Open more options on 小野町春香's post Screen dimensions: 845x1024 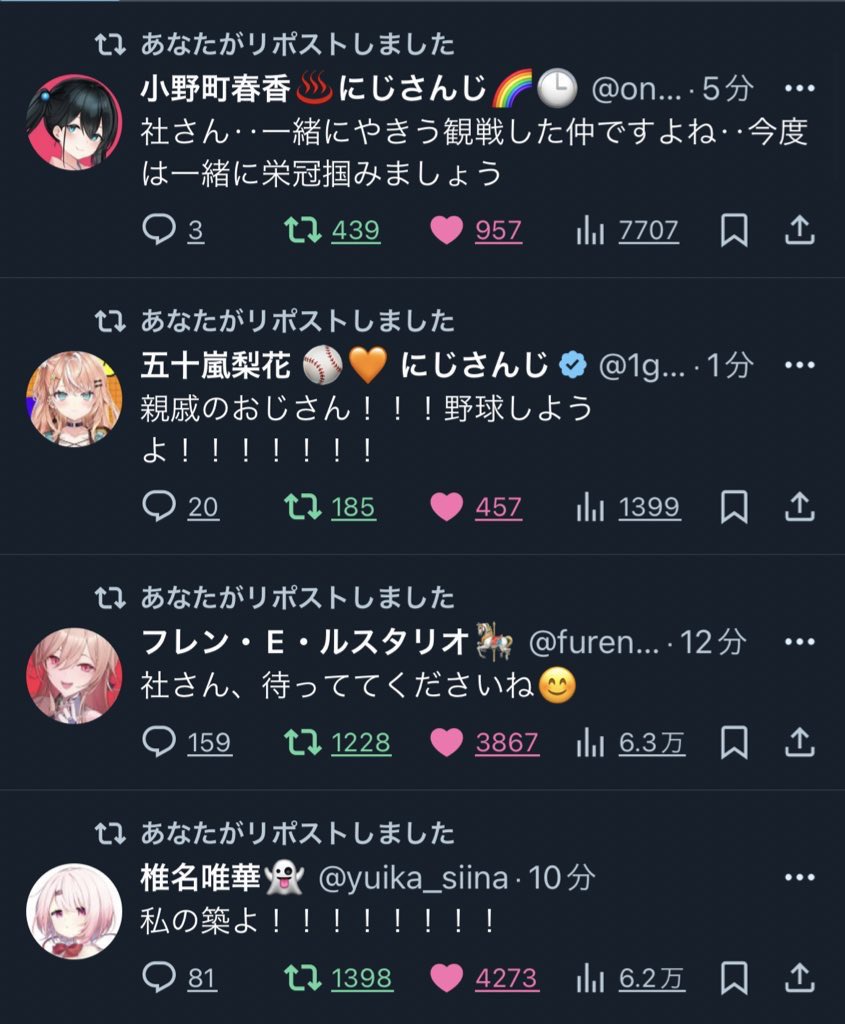point(799,88)
